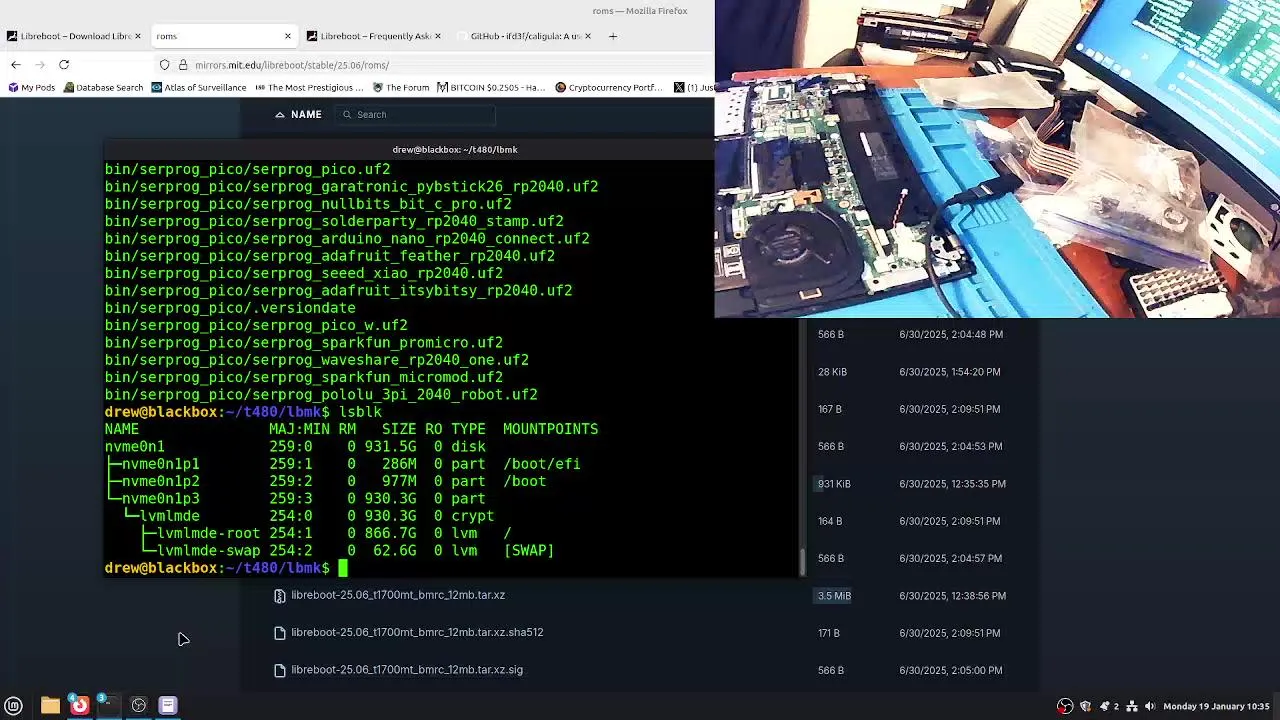Open Database Search bookmark

(103, 87)
